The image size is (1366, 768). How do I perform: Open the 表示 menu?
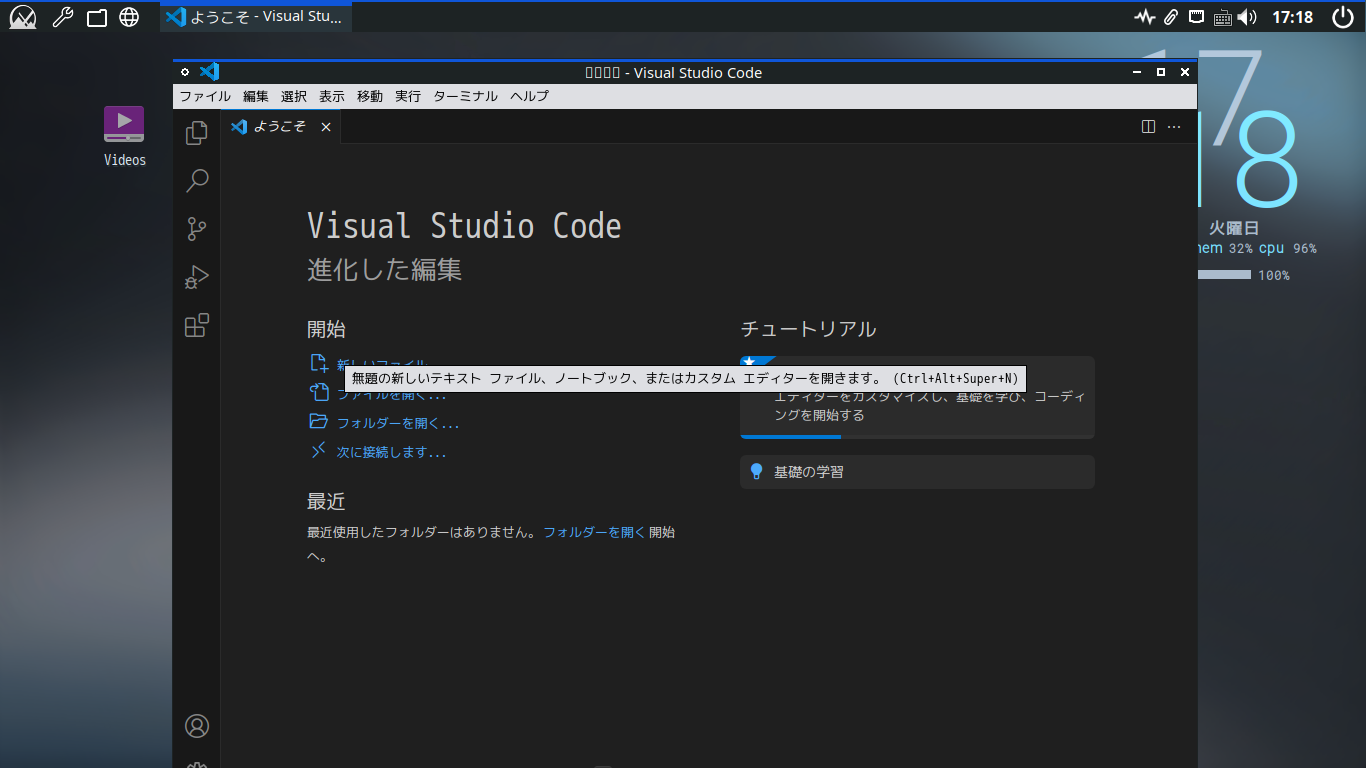(332, 96)
